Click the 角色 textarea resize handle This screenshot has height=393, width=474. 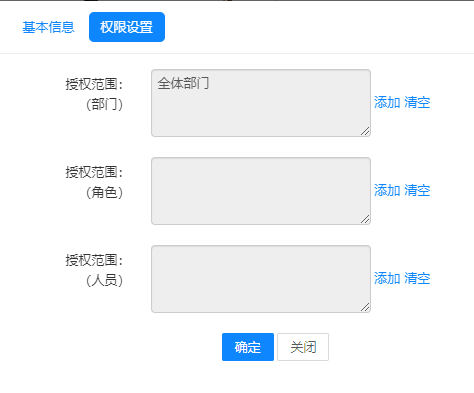[x=365, y=219]
